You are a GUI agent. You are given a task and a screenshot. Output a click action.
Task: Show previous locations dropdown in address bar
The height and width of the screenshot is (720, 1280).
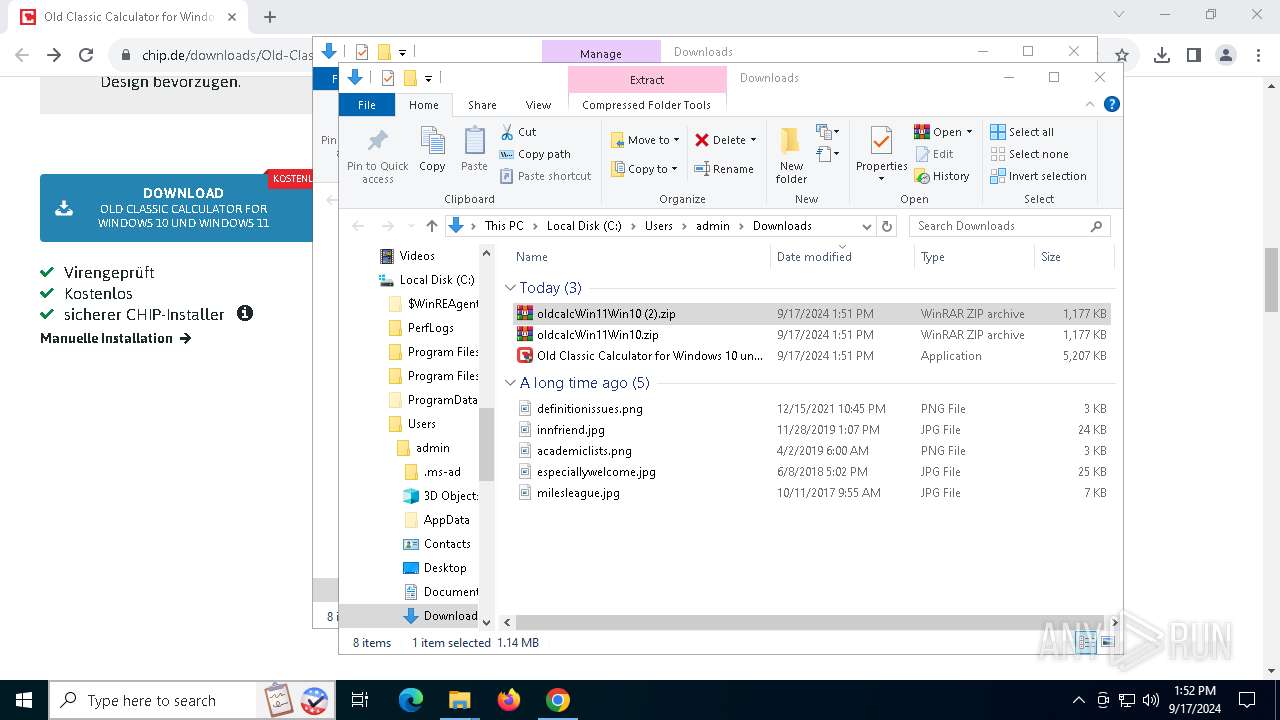pos(866,226)
